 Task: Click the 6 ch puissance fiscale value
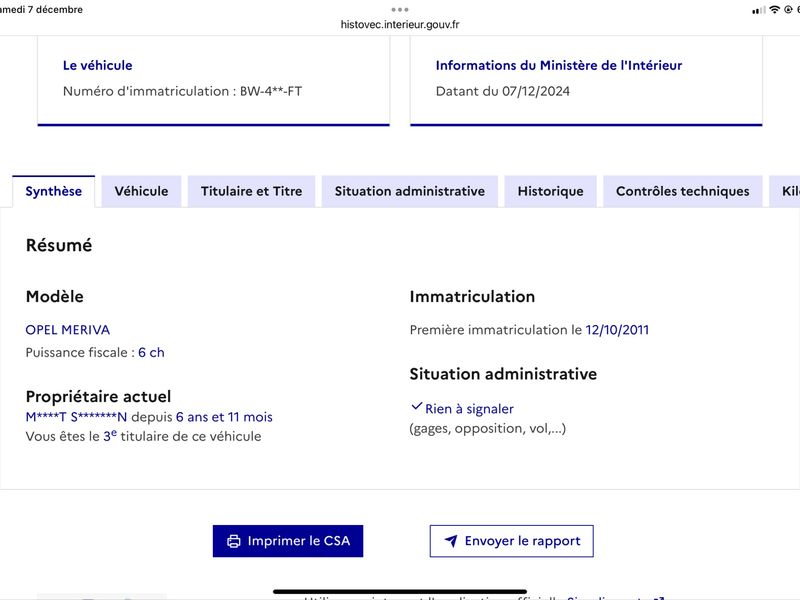pos(151,353)
